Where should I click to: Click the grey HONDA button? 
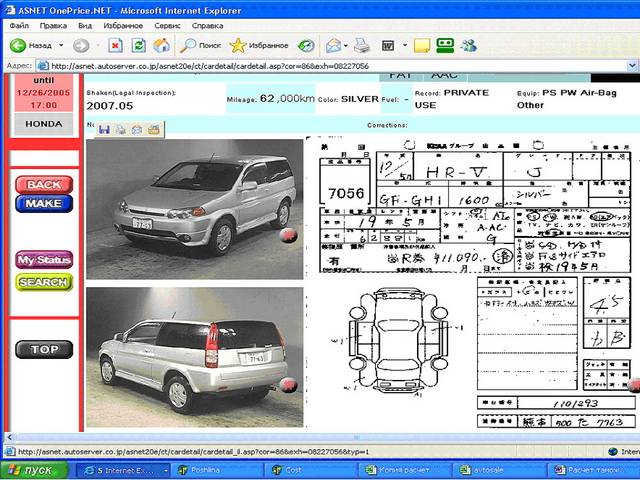(x=44, y=124)
